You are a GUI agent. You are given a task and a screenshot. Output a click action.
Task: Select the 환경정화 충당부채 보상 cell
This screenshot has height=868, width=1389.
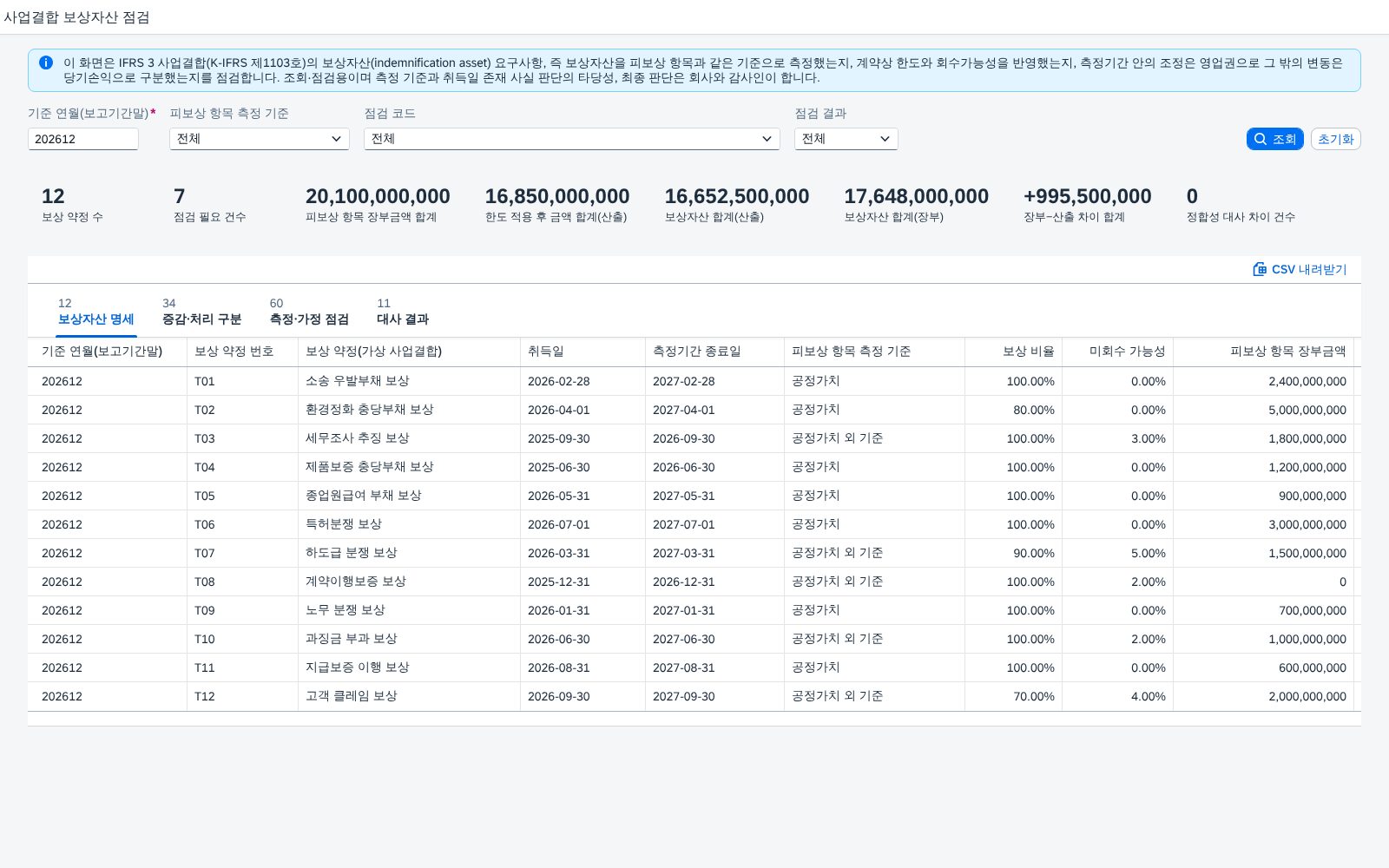tap(410, 410)
